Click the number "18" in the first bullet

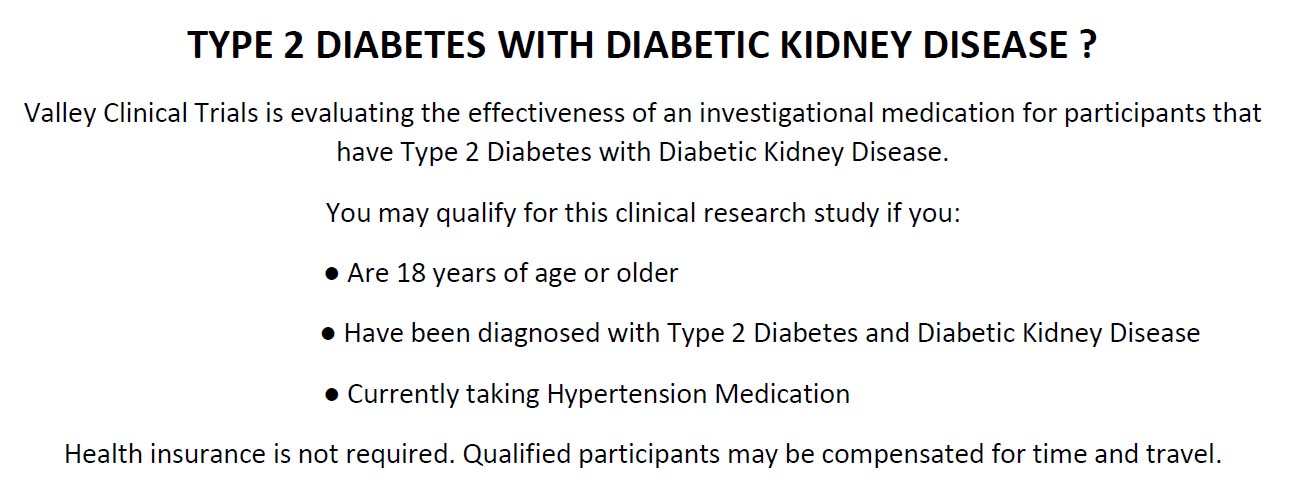pyautogui.click(x=409, y=273)
